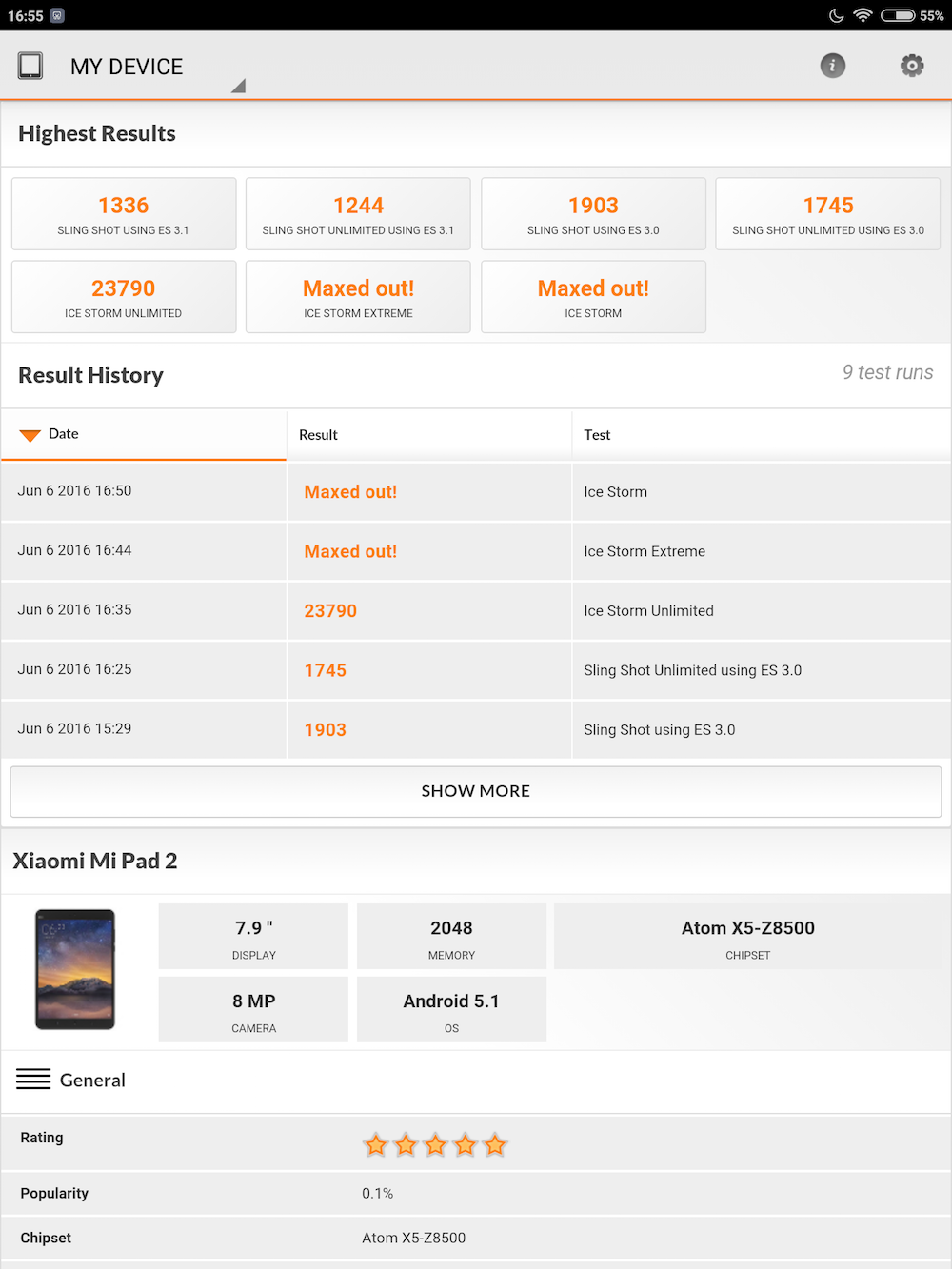952x1269 pixels.
Task: Tap the do-not-disturb moon icon
Action: 837,15
